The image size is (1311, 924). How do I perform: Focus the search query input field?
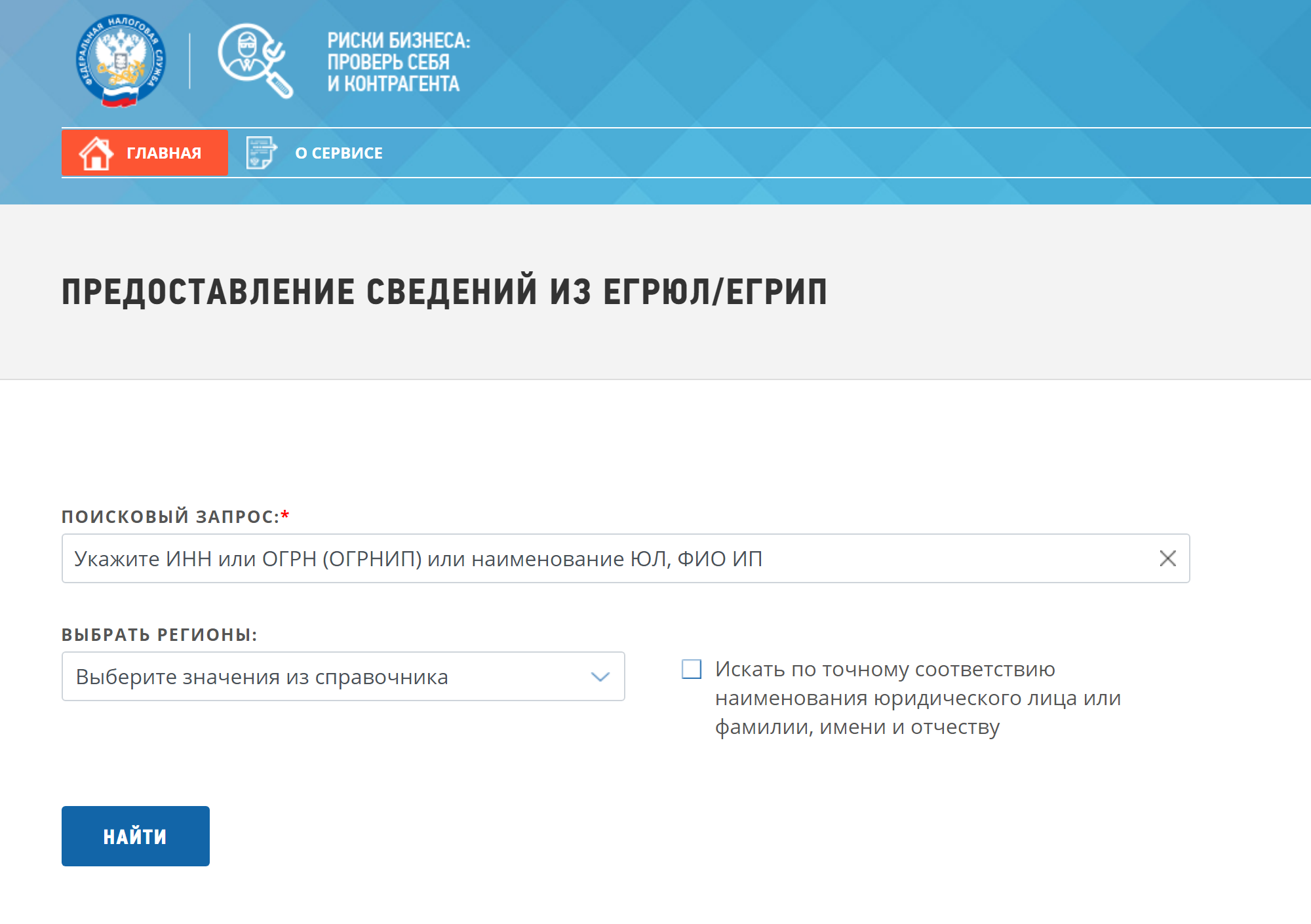click(625, 558)
